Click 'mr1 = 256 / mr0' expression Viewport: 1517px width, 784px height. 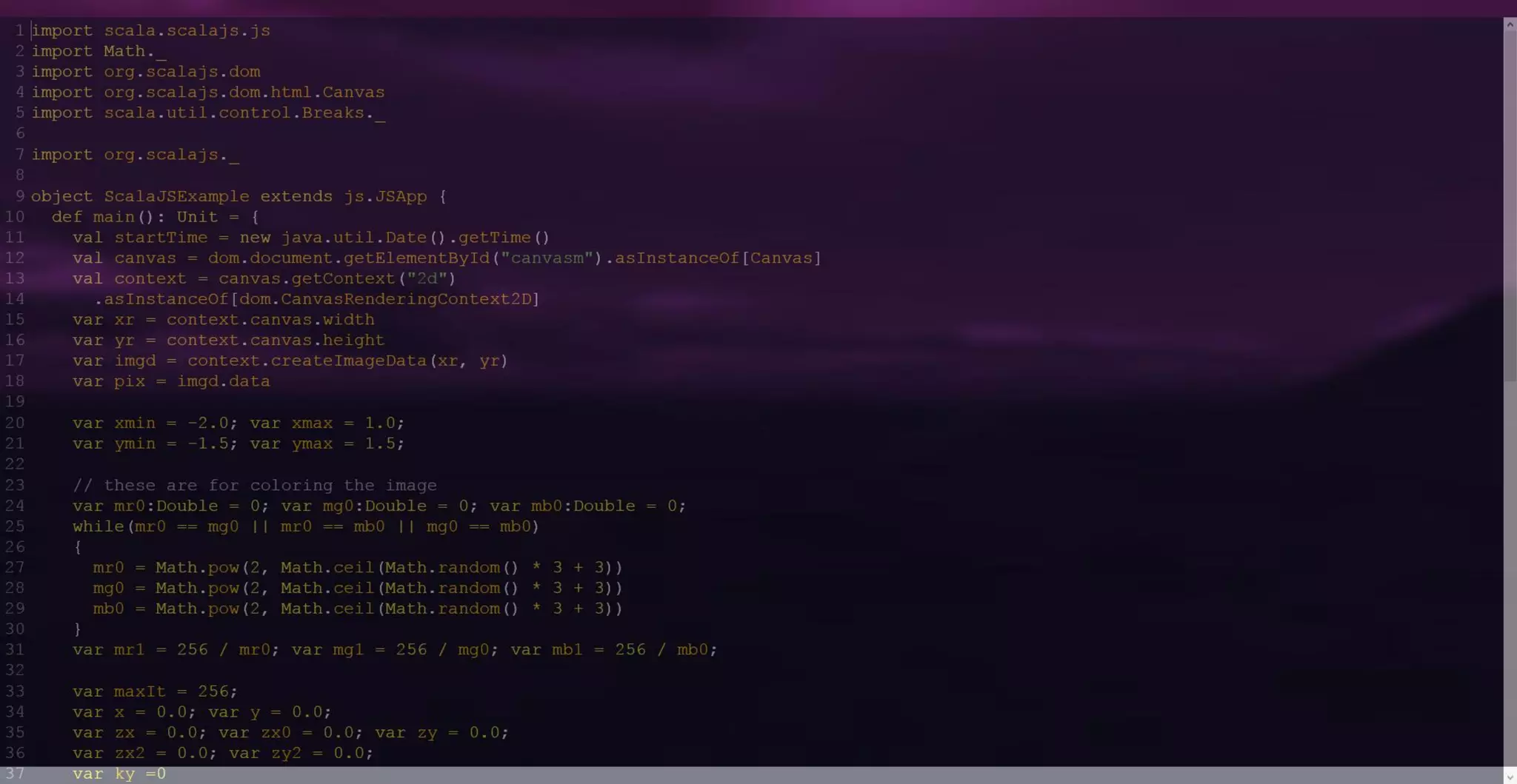coord(192,649)
